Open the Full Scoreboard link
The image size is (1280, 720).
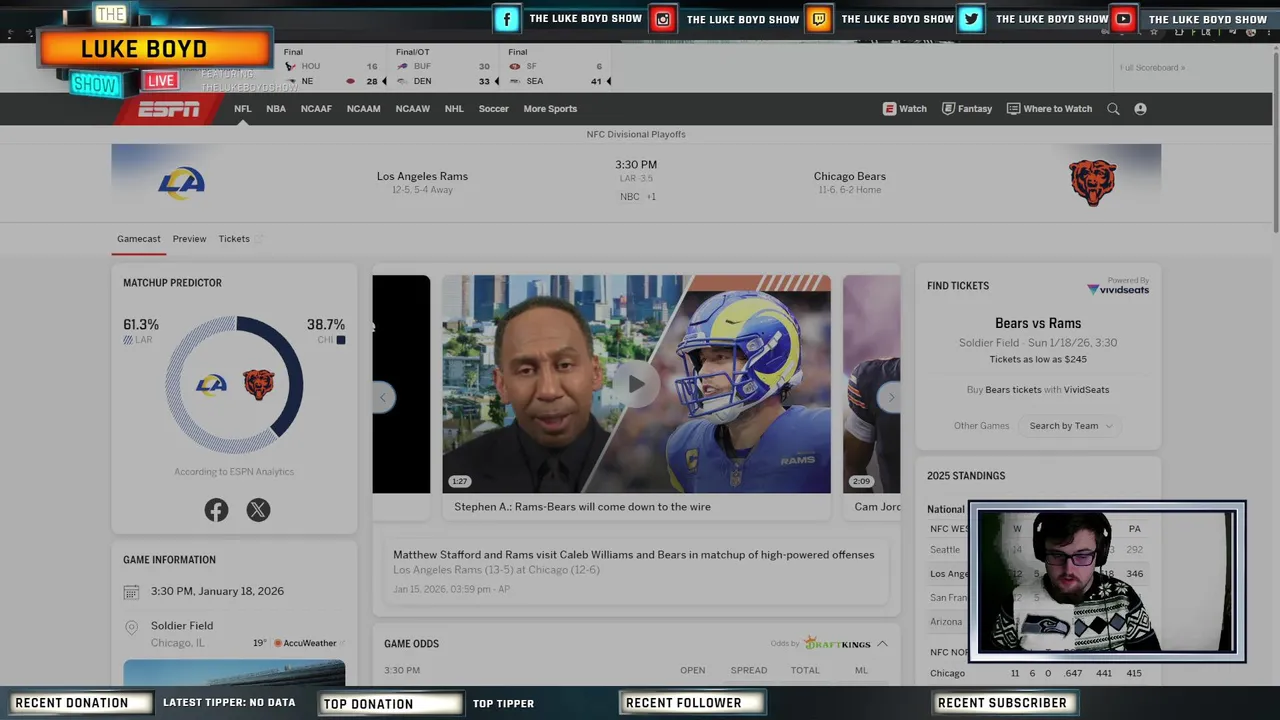(x=1152, y=68)
